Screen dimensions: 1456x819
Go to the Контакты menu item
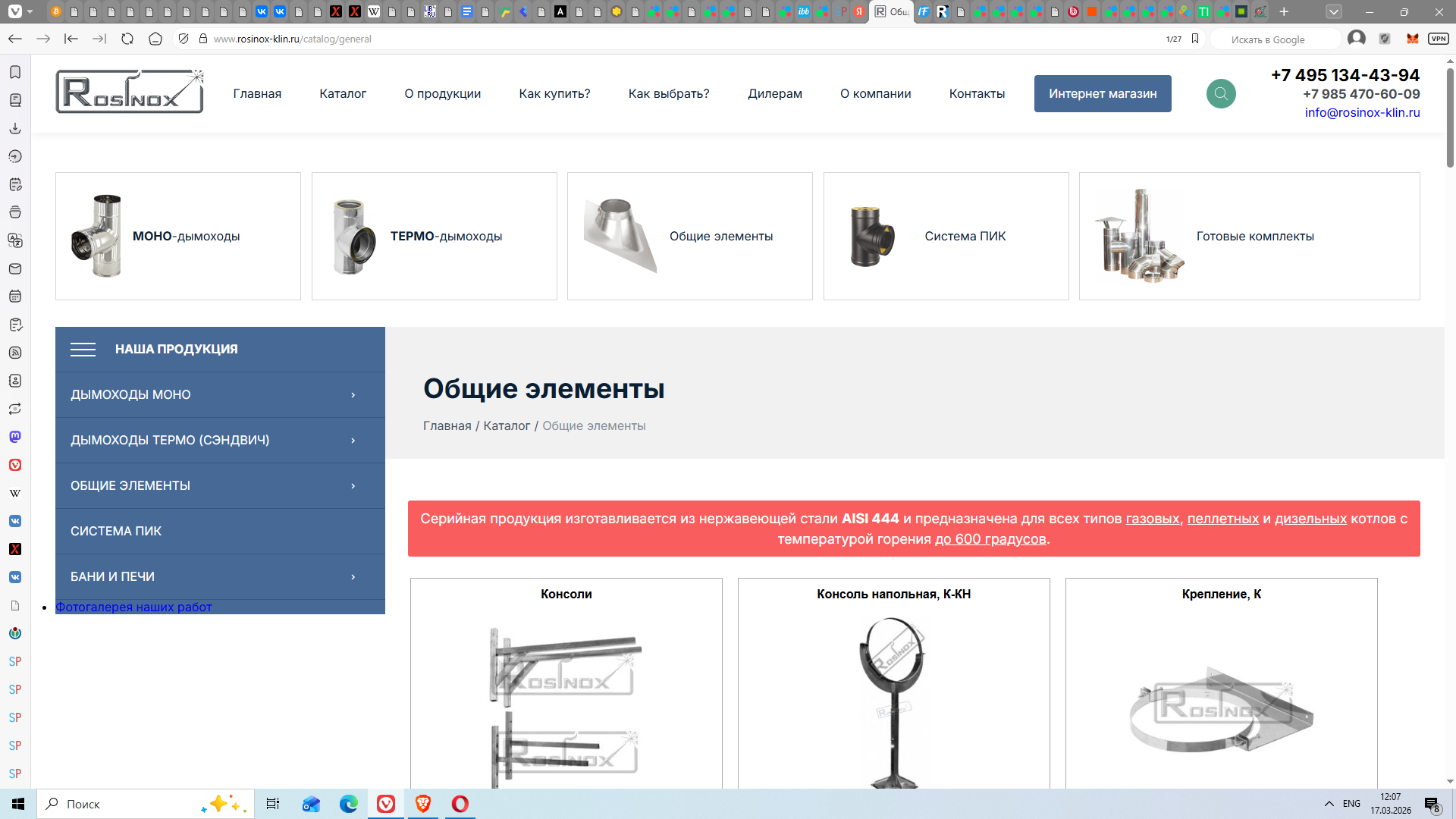(x=977, y=94)
